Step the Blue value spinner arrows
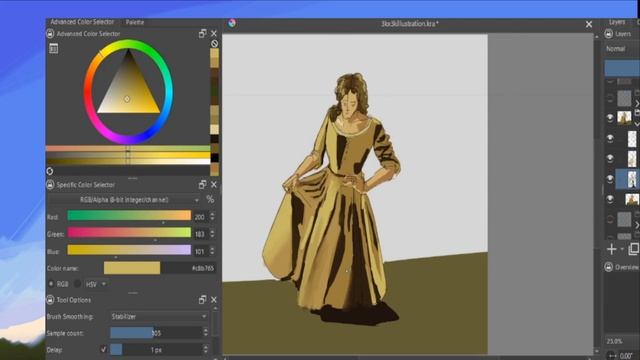Screen dimensions: 640x360 pyautogui.click(x=212, y=251)
